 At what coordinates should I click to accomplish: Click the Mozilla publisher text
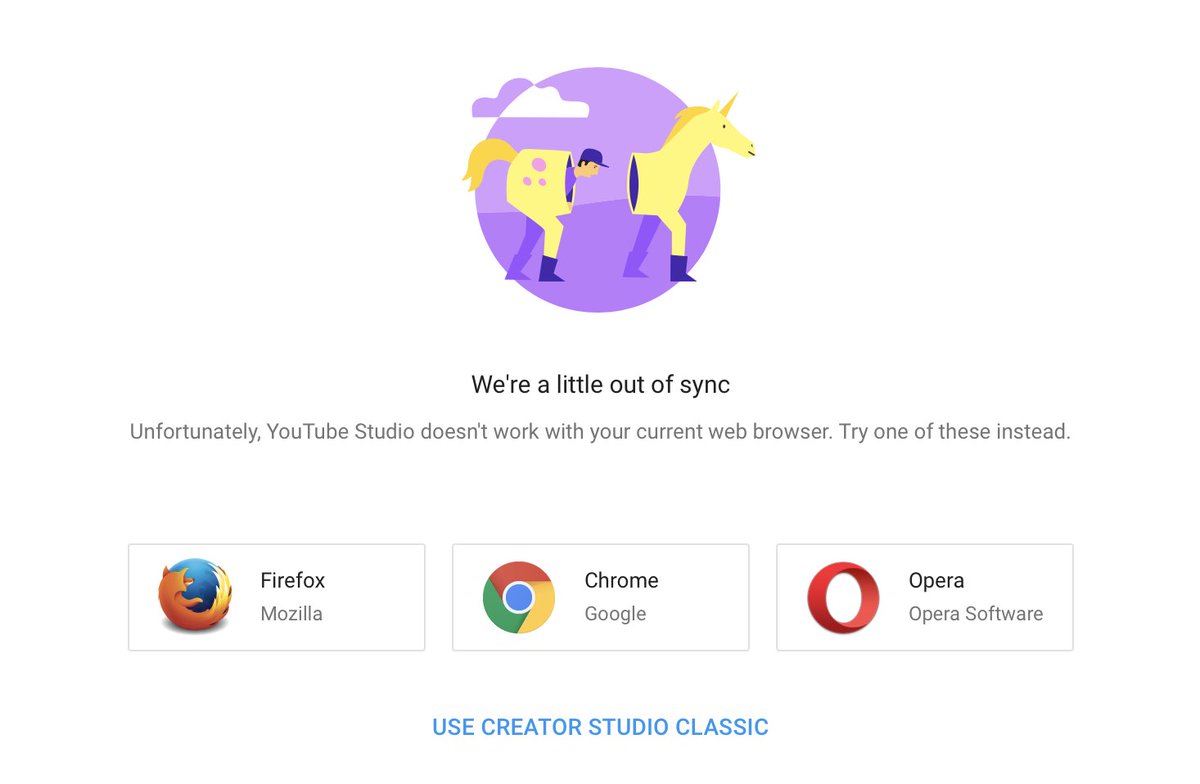pos(291,614)
